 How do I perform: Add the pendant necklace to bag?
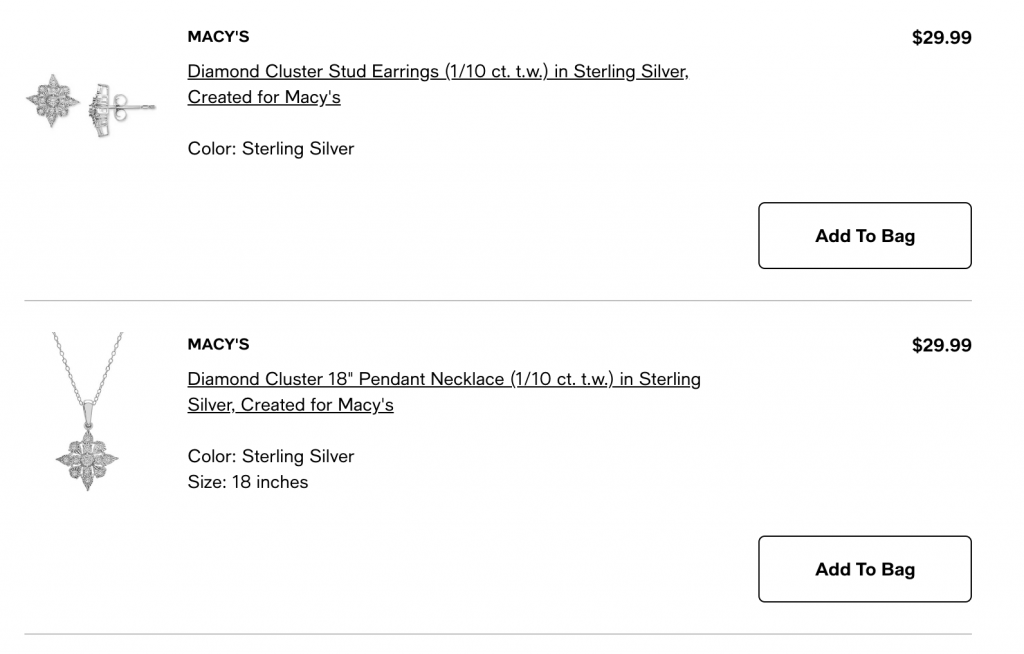(x=865, y=569)
